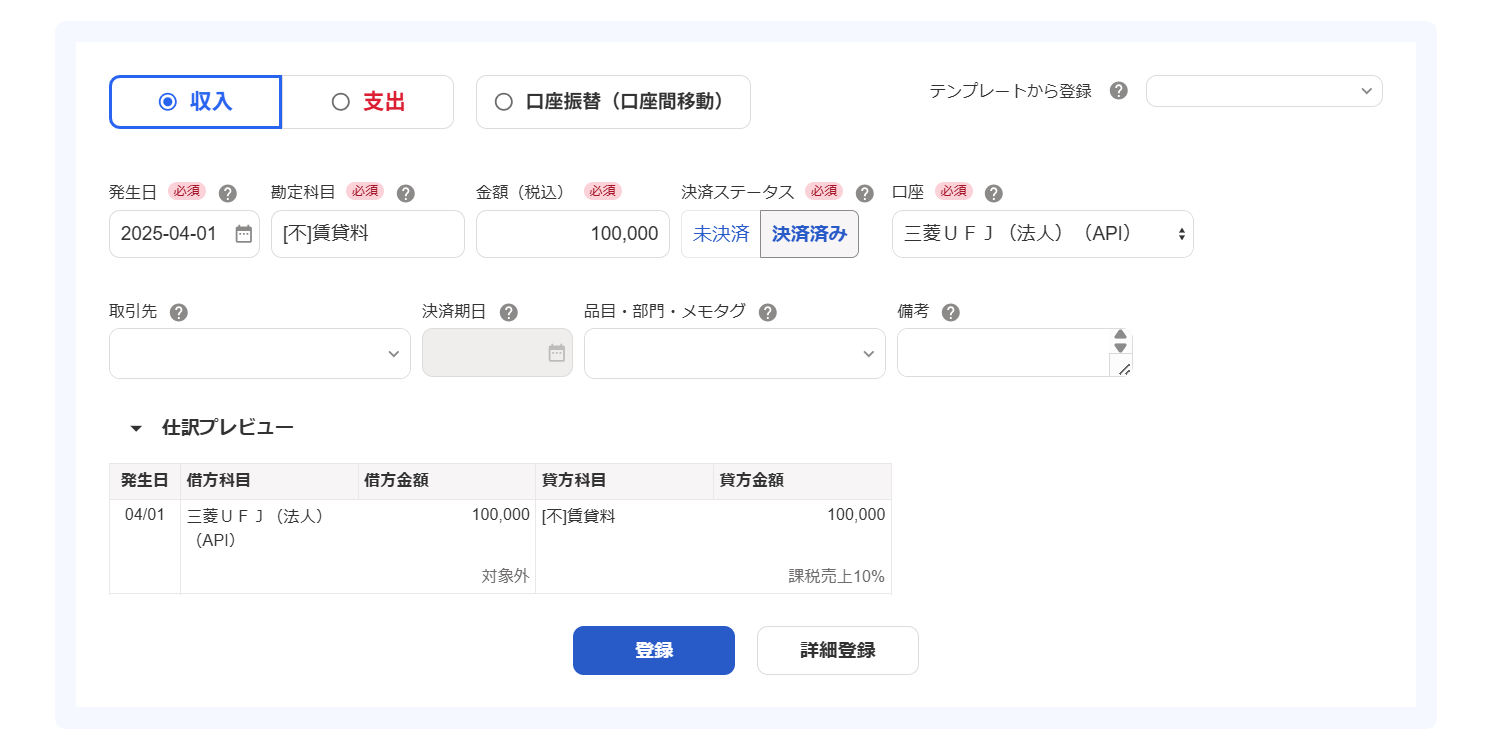Select the 収入 radio option
The height and width of the screenshot is (749, 1496).
pyautogui.click(x=195, y=102)
